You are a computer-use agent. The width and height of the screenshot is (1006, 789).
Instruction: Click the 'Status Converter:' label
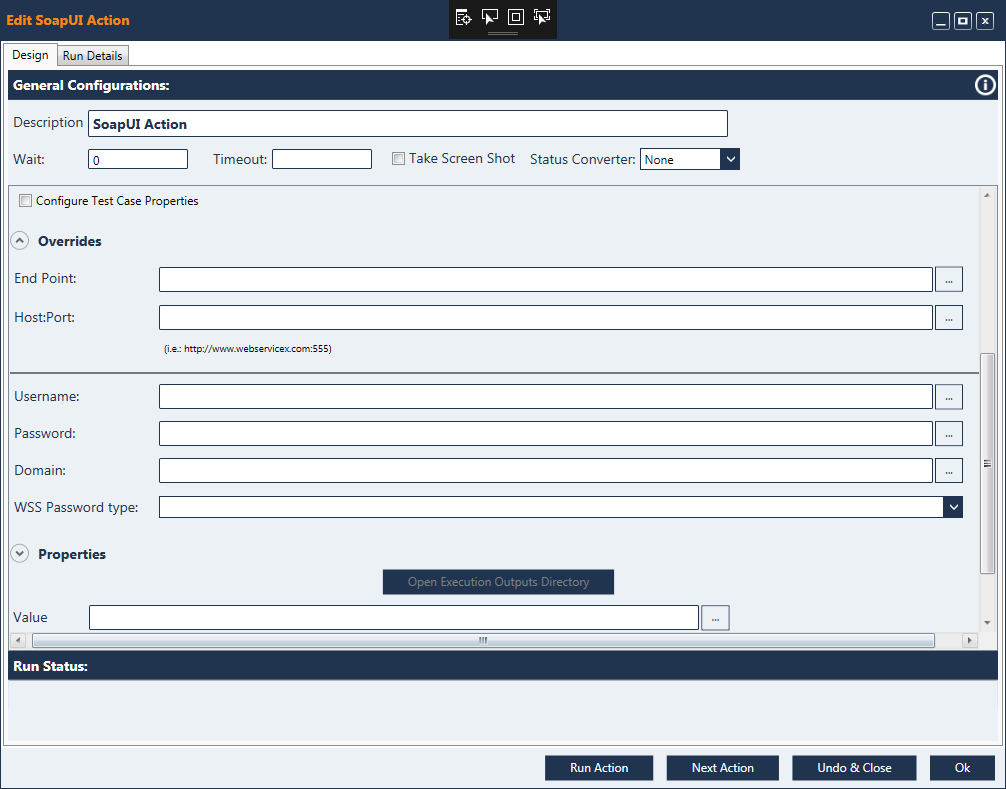[583, 159]
